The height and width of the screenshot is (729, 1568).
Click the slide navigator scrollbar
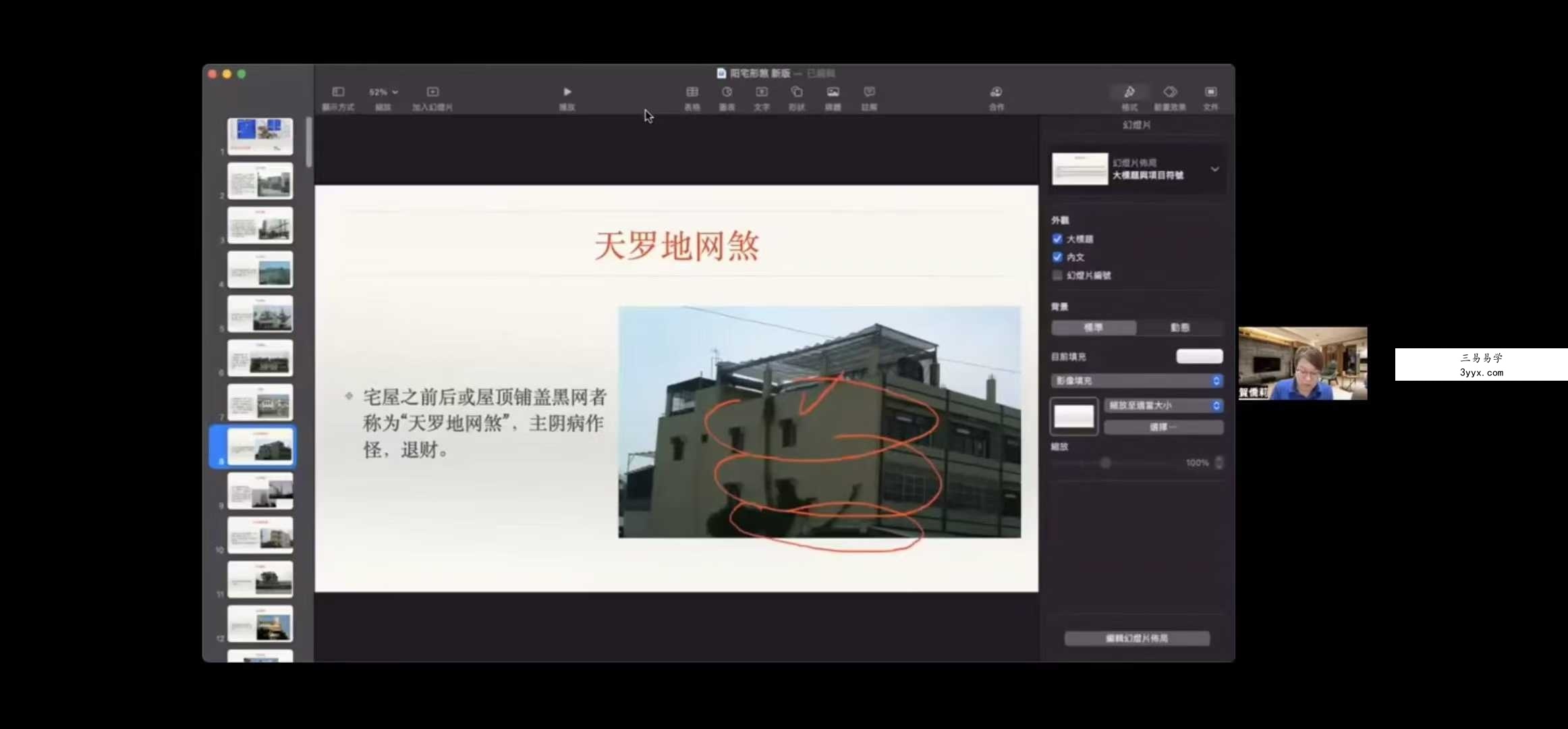309,142
